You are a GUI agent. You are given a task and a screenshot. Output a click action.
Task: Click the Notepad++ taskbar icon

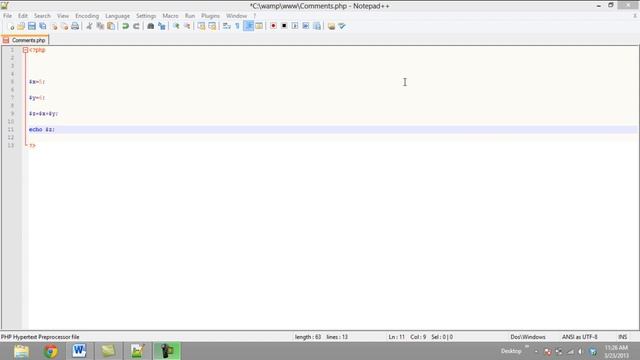tap(138, 351)
